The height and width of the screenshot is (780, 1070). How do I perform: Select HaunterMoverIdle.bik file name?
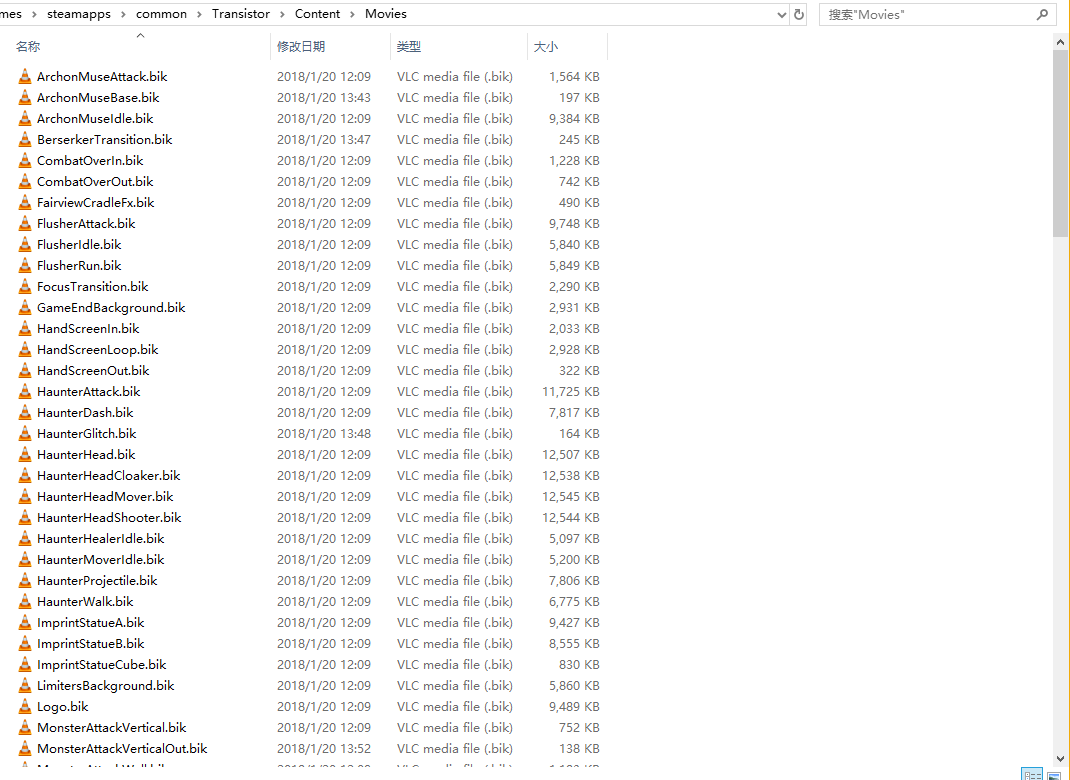coord(100,560)
